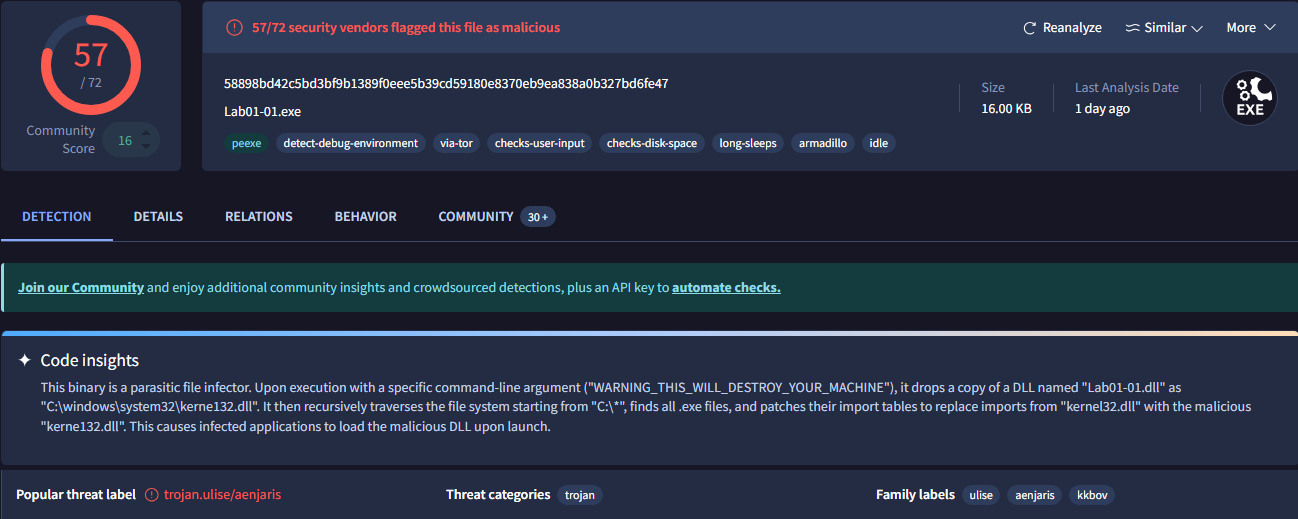Switch to the Details tab
The width and height of the screenshot is (1298, 519).
[x=158, y=217]
